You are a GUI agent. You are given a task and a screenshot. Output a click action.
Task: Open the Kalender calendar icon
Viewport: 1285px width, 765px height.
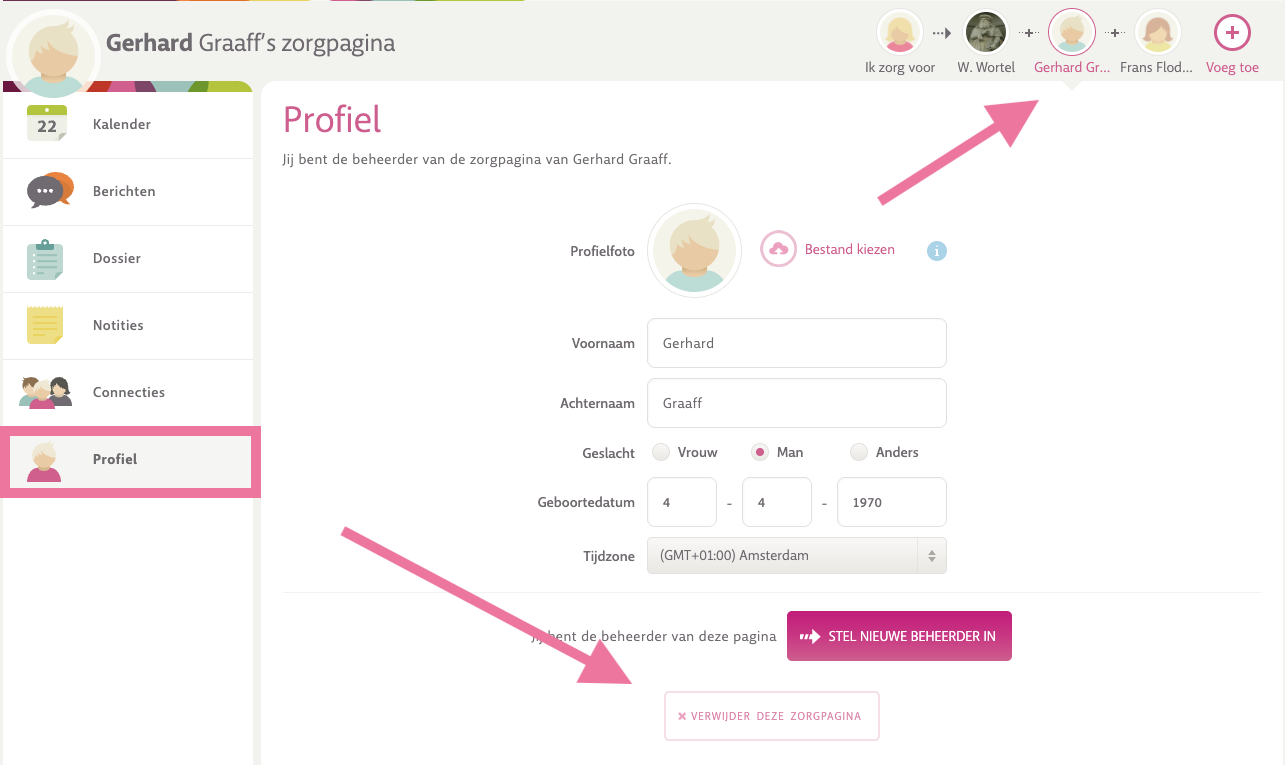[x=46, y=124]
